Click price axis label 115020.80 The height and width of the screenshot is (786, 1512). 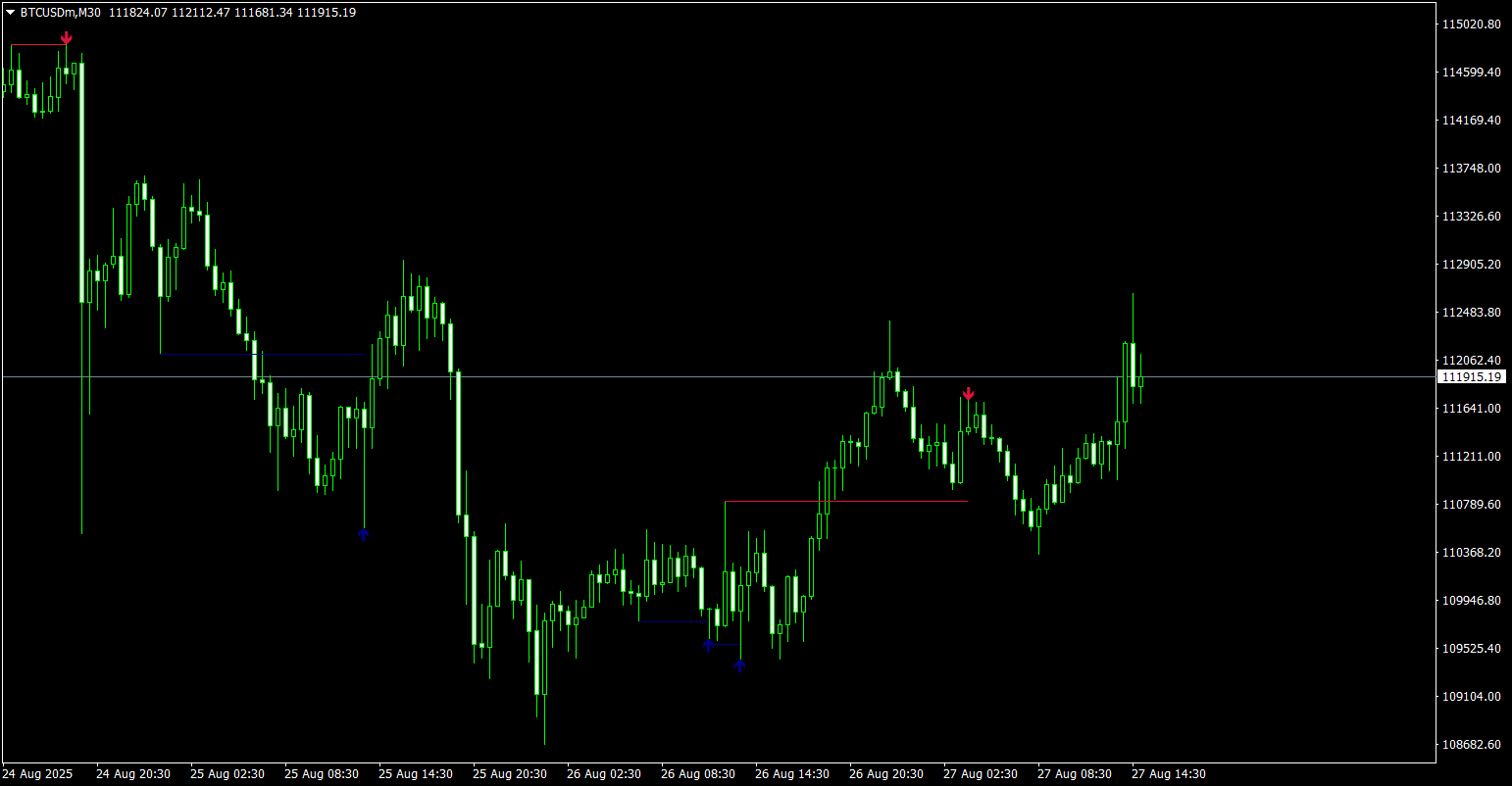[1473, 25]
